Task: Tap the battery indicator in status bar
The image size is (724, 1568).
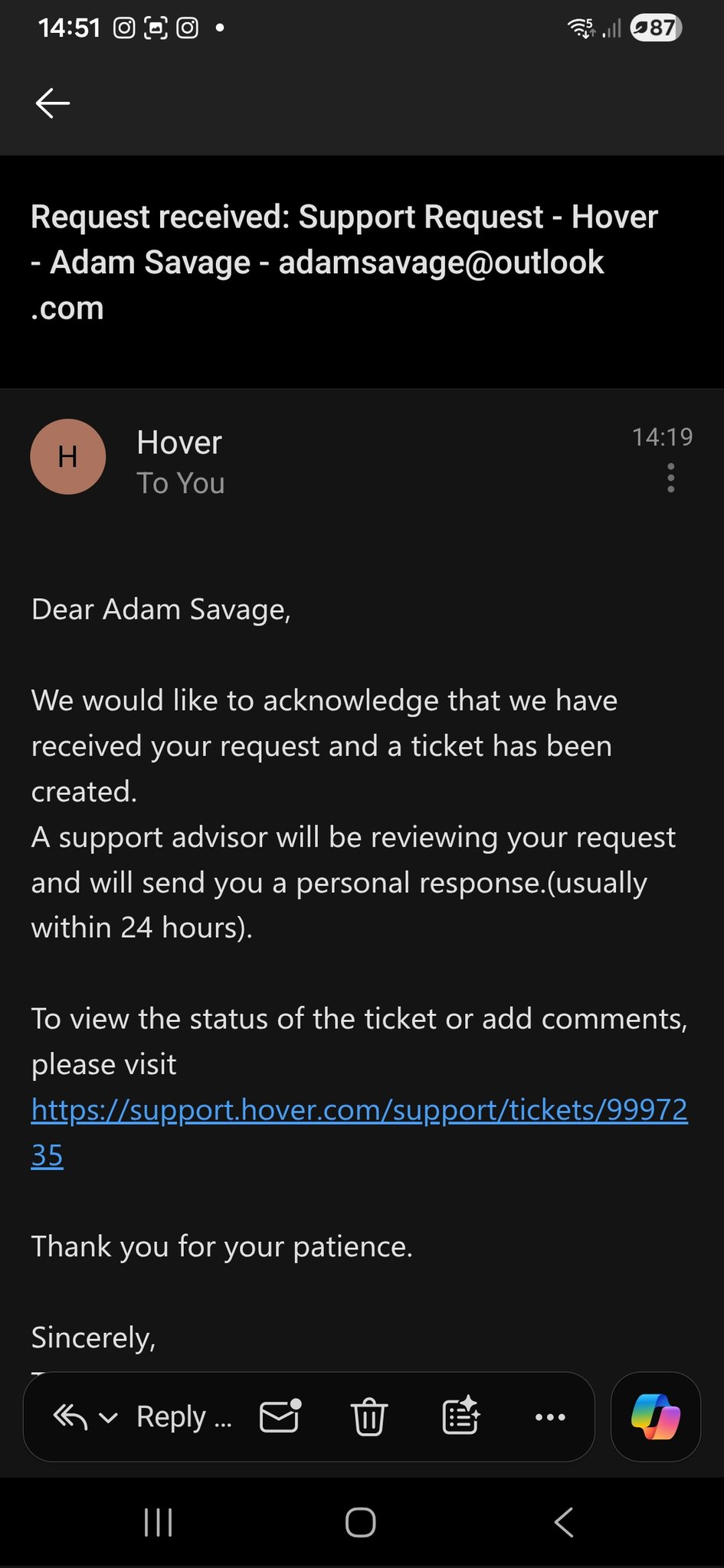Action: tap(656, 28)
